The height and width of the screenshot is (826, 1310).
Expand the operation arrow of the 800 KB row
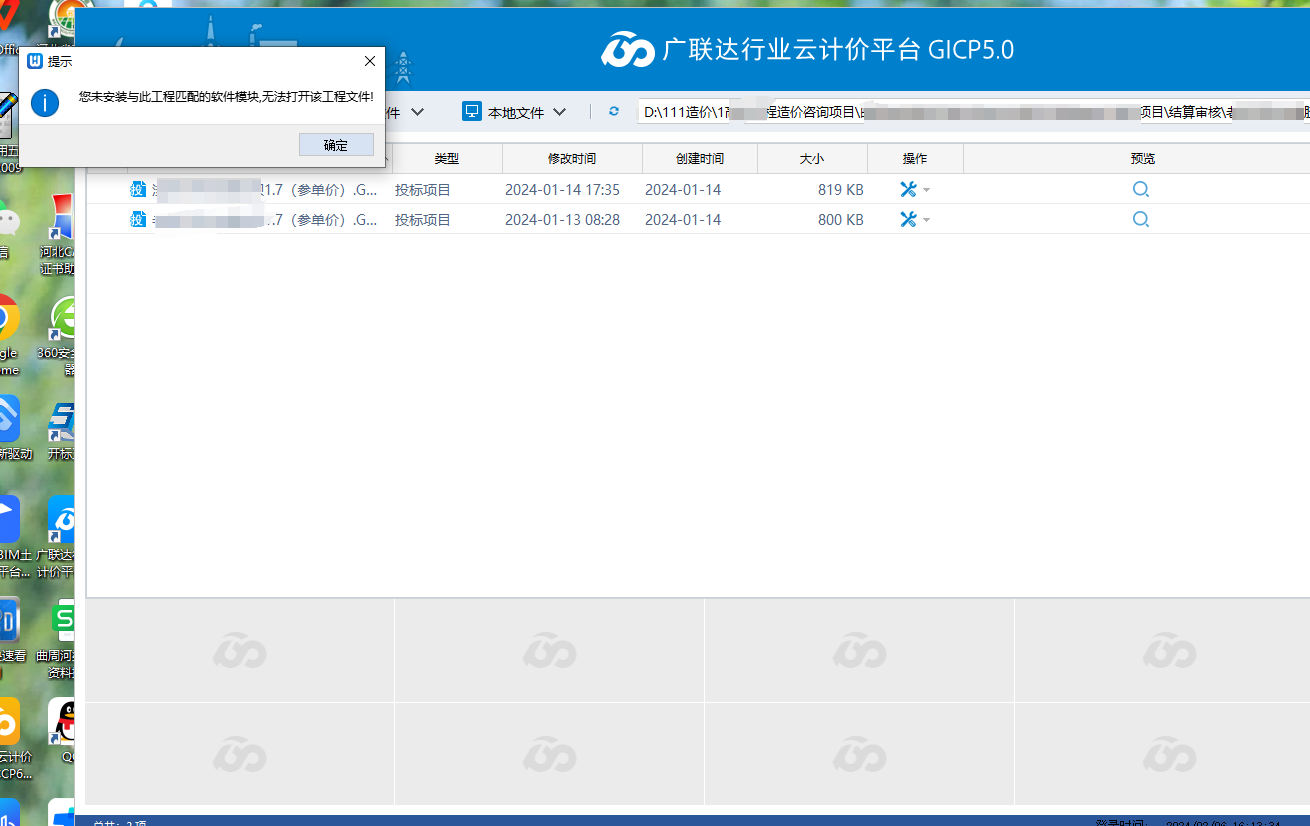coord(927,220)
